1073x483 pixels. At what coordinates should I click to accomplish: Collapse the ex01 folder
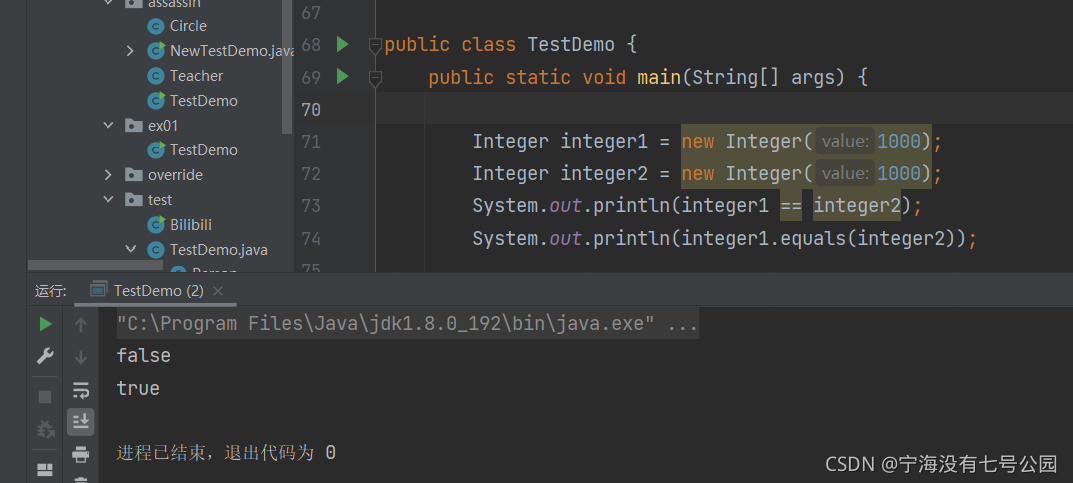tap(108, 125)
